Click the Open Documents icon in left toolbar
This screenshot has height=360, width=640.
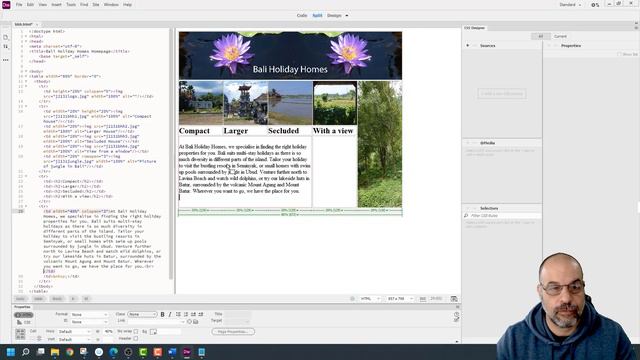coord(6,37)
